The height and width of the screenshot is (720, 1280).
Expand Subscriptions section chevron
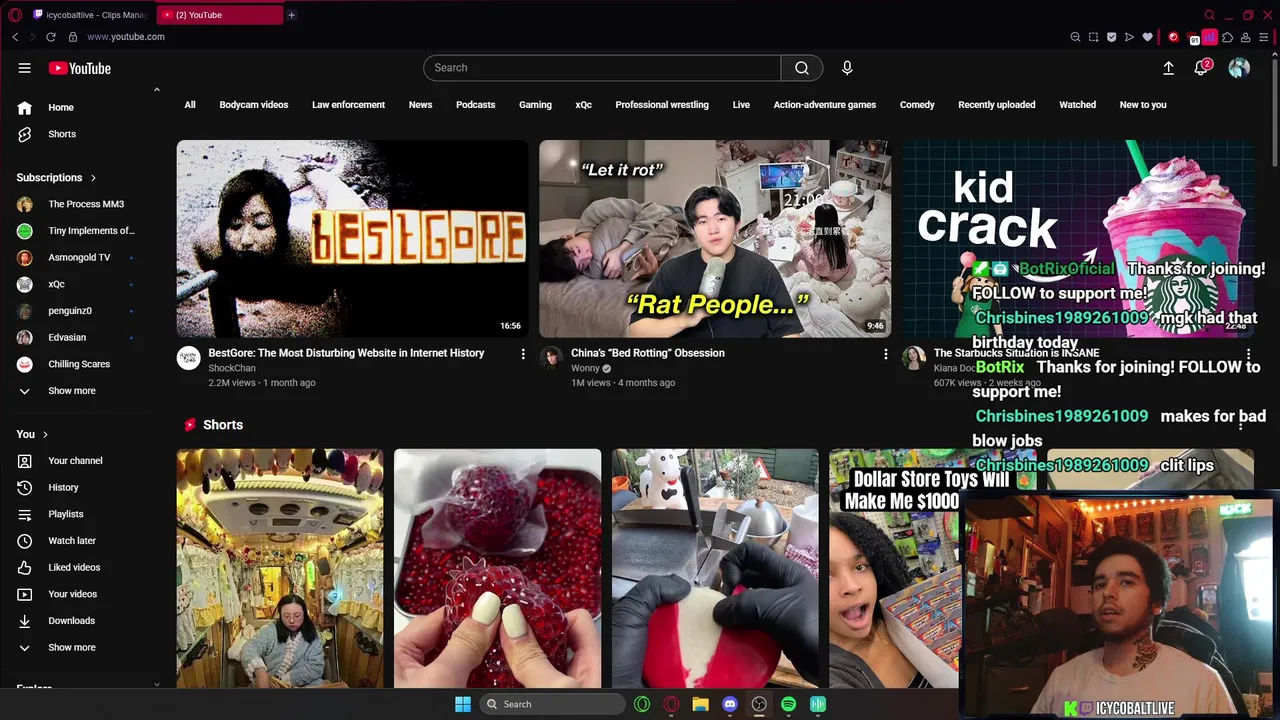coord(93,178)
